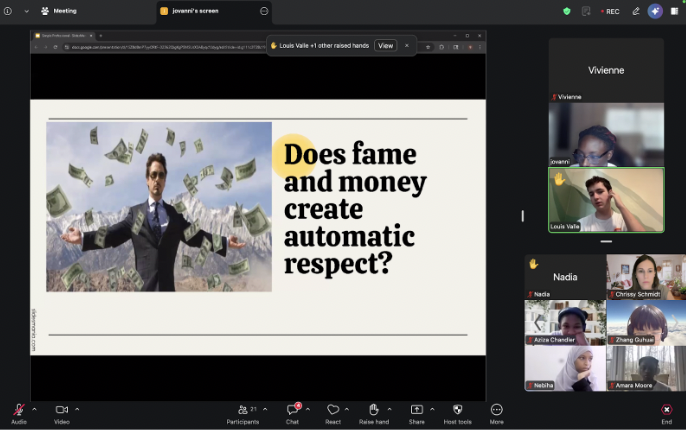Click the raised hand icon on Louis Valle
686x430 pixels.
559,179
